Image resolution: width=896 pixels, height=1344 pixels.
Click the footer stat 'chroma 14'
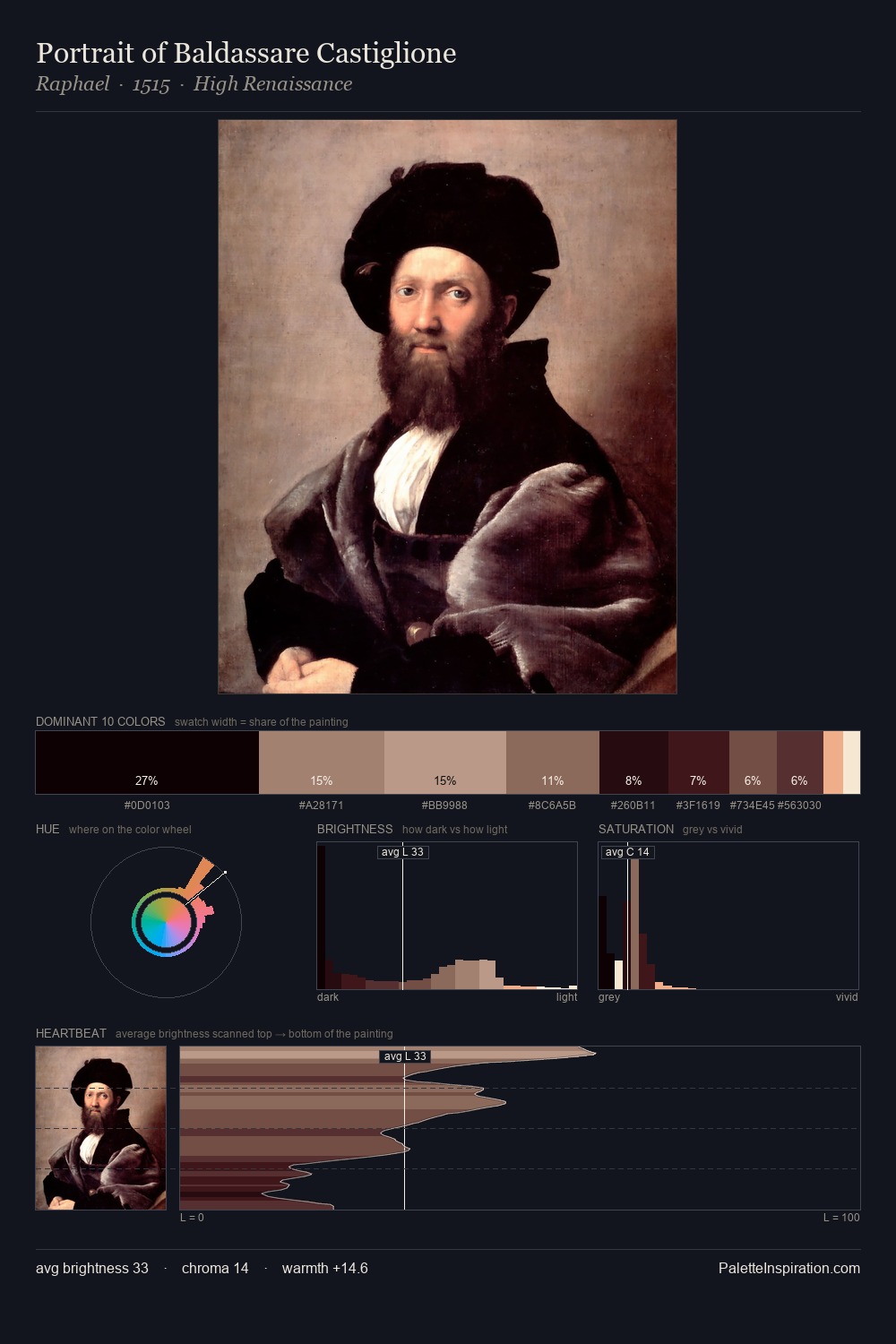215,1268
